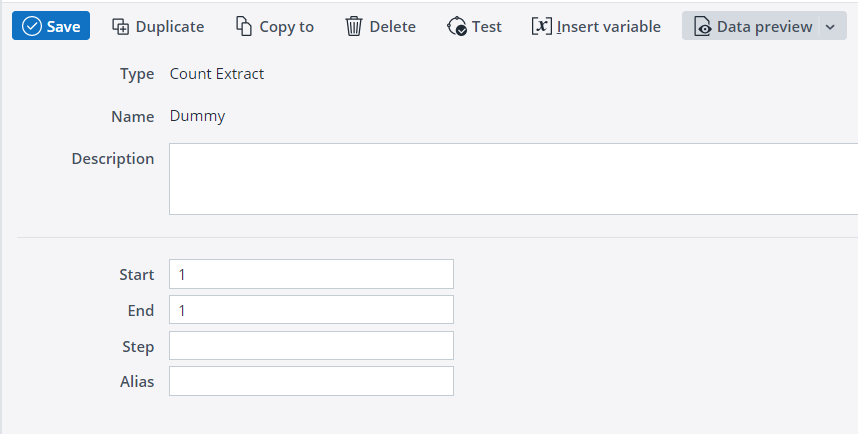
Task: Click the checkmark icon on Save button
Action: coord(32,26)
